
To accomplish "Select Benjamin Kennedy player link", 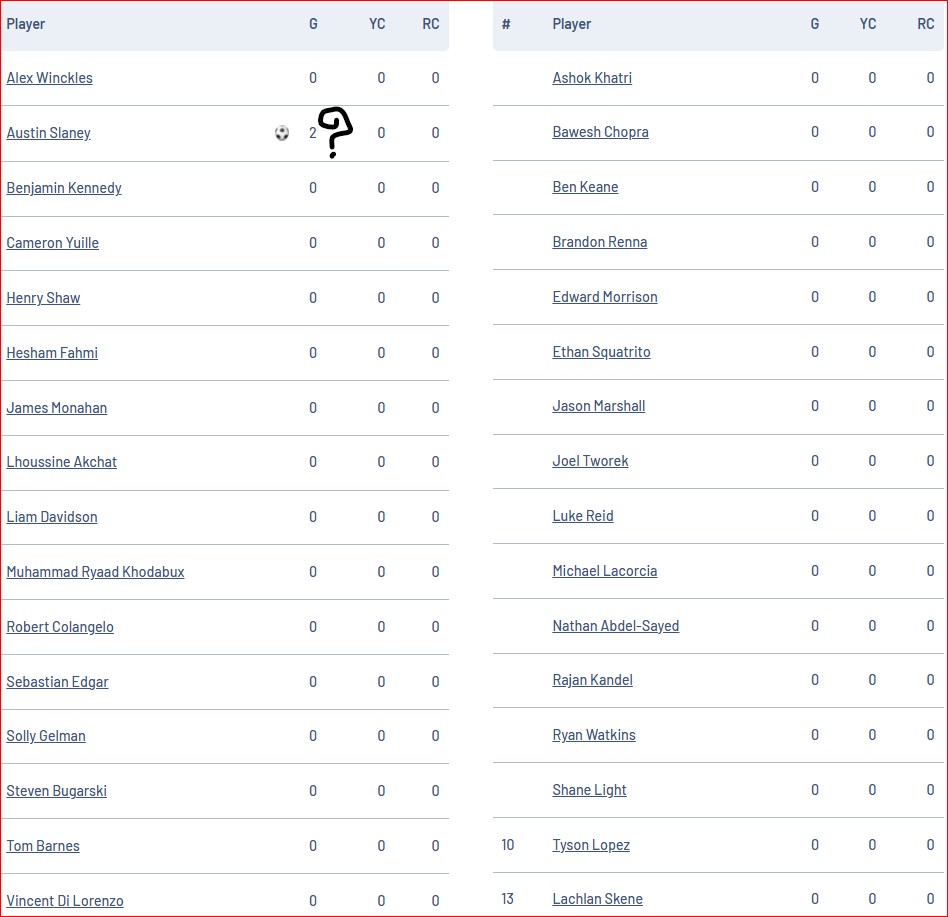I will point(64,188).
